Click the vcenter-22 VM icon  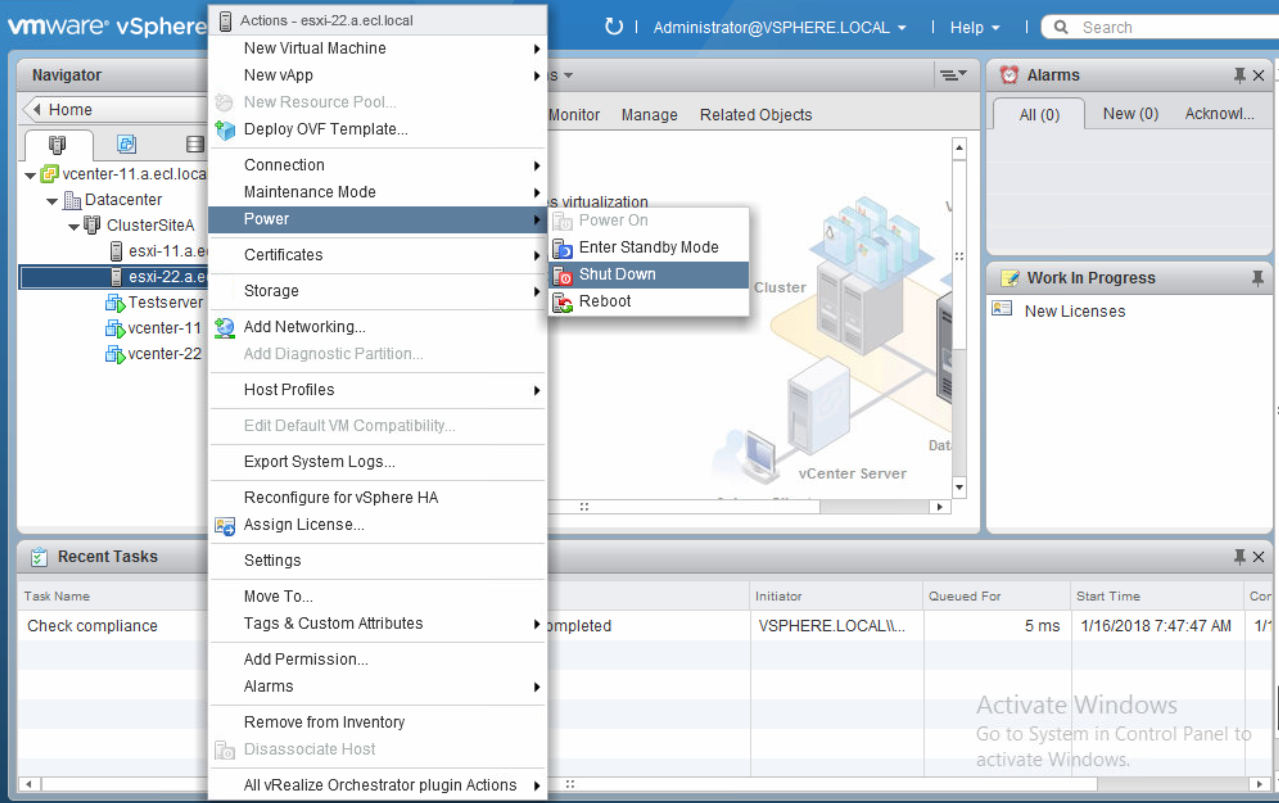115,354
